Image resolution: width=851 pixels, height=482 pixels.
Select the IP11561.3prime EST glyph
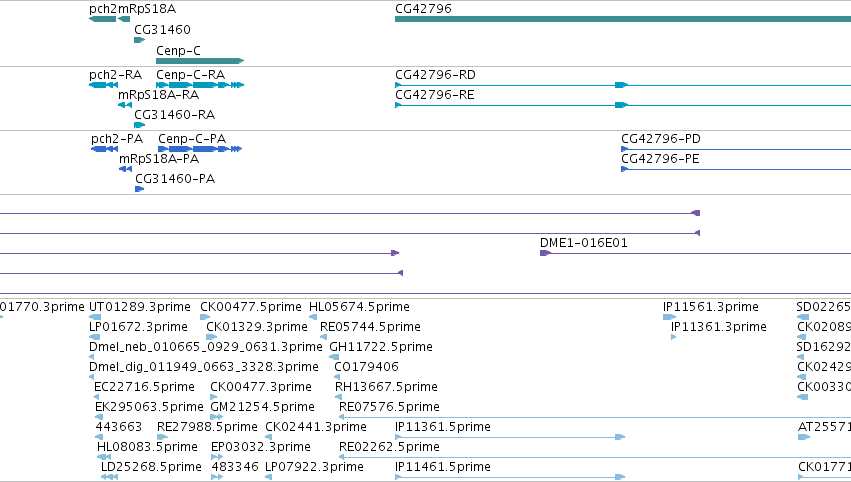point(670,317)
